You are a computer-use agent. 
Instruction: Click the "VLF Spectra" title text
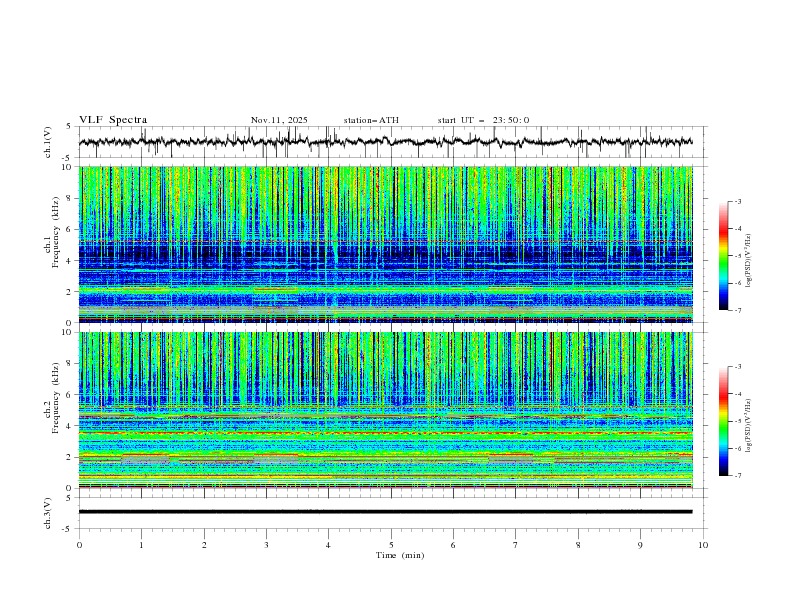(113, 120)
